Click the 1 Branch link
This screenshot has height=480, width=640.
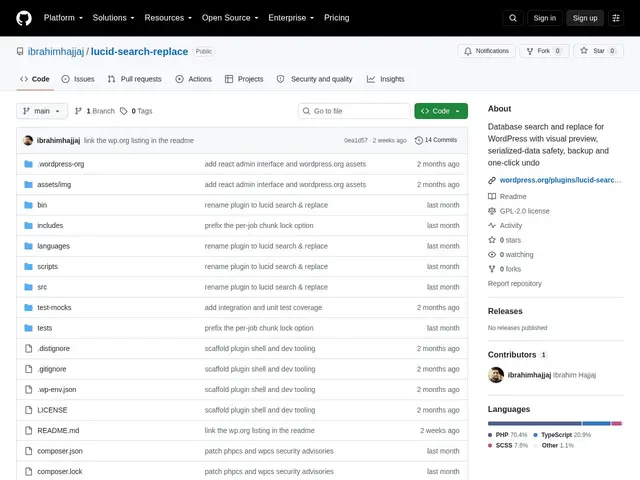(x=95, y=111)
